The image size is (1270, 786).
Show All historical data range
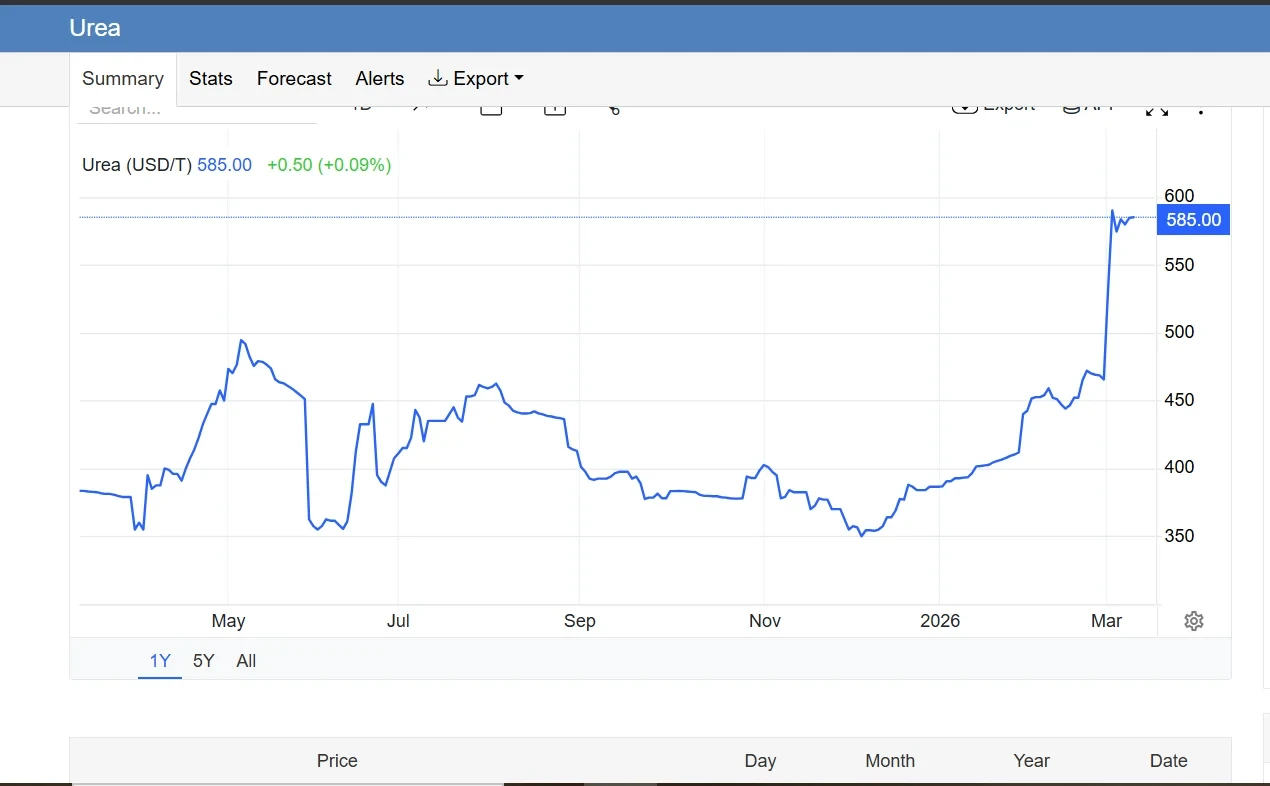click(246, 661)
